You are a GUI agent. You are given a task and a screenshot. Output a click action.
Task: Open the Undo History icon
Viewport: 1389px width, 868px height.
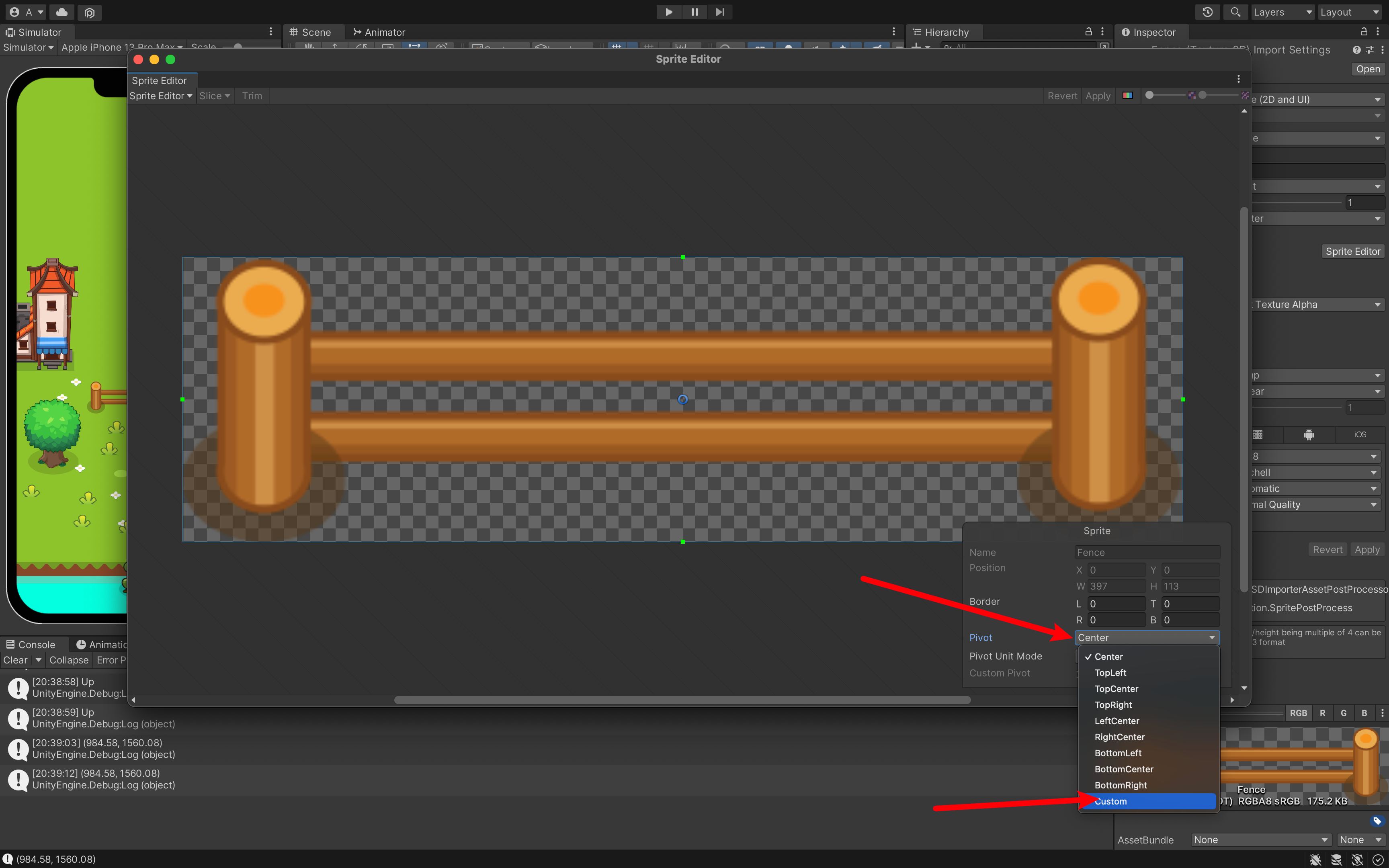[1208, 12]
